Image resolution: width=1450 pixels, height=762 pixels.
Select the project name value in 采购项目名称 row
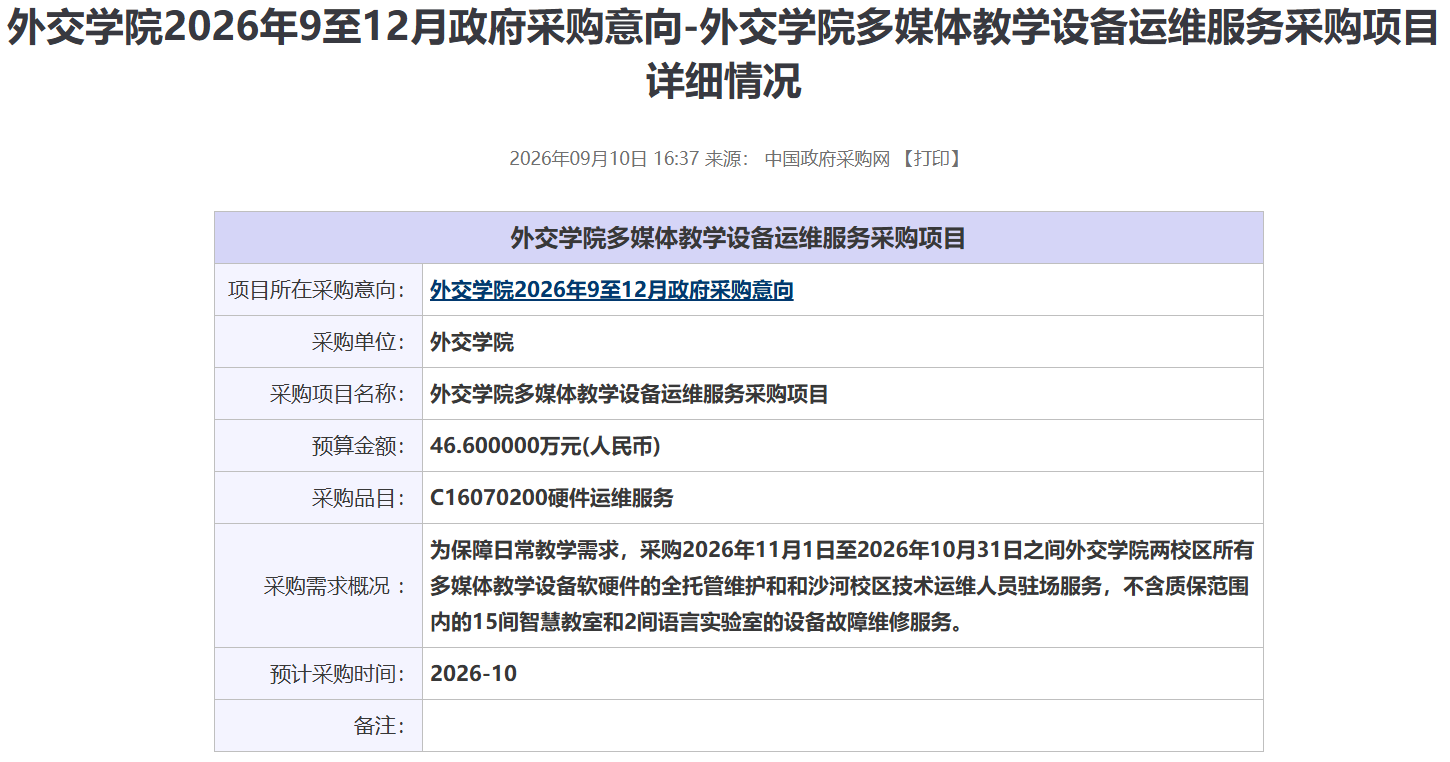tap(630, 394)
